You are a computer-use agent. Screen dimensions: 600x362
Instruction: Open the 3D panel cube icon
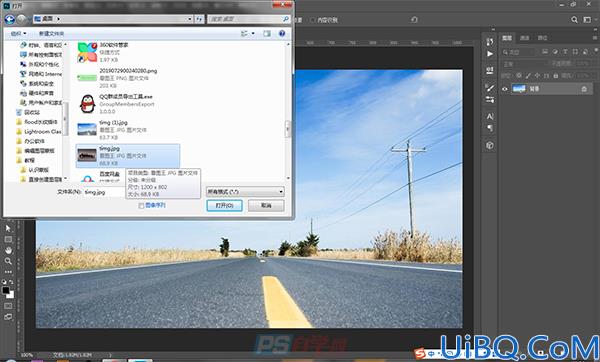click(490, 145)
